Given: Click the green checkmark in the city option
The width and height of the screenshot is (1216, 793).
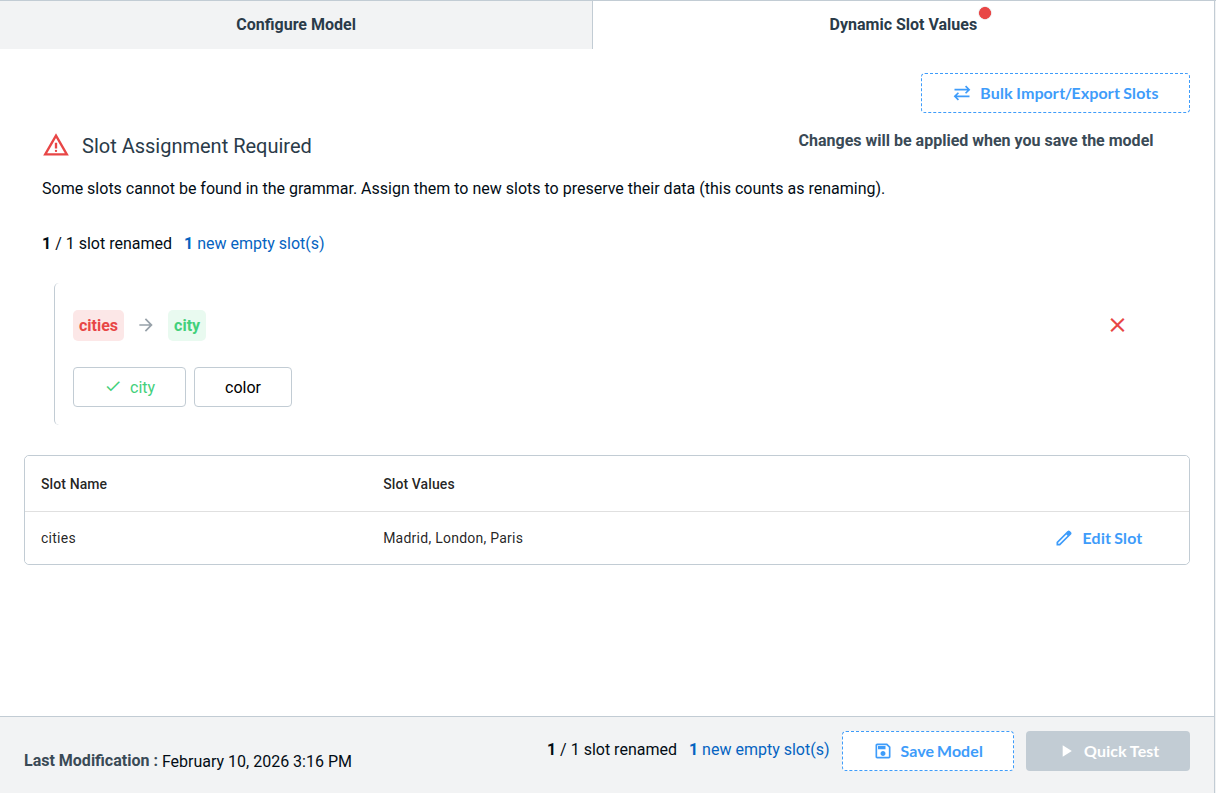Looking at the screenshot, I should click(113, 387).
